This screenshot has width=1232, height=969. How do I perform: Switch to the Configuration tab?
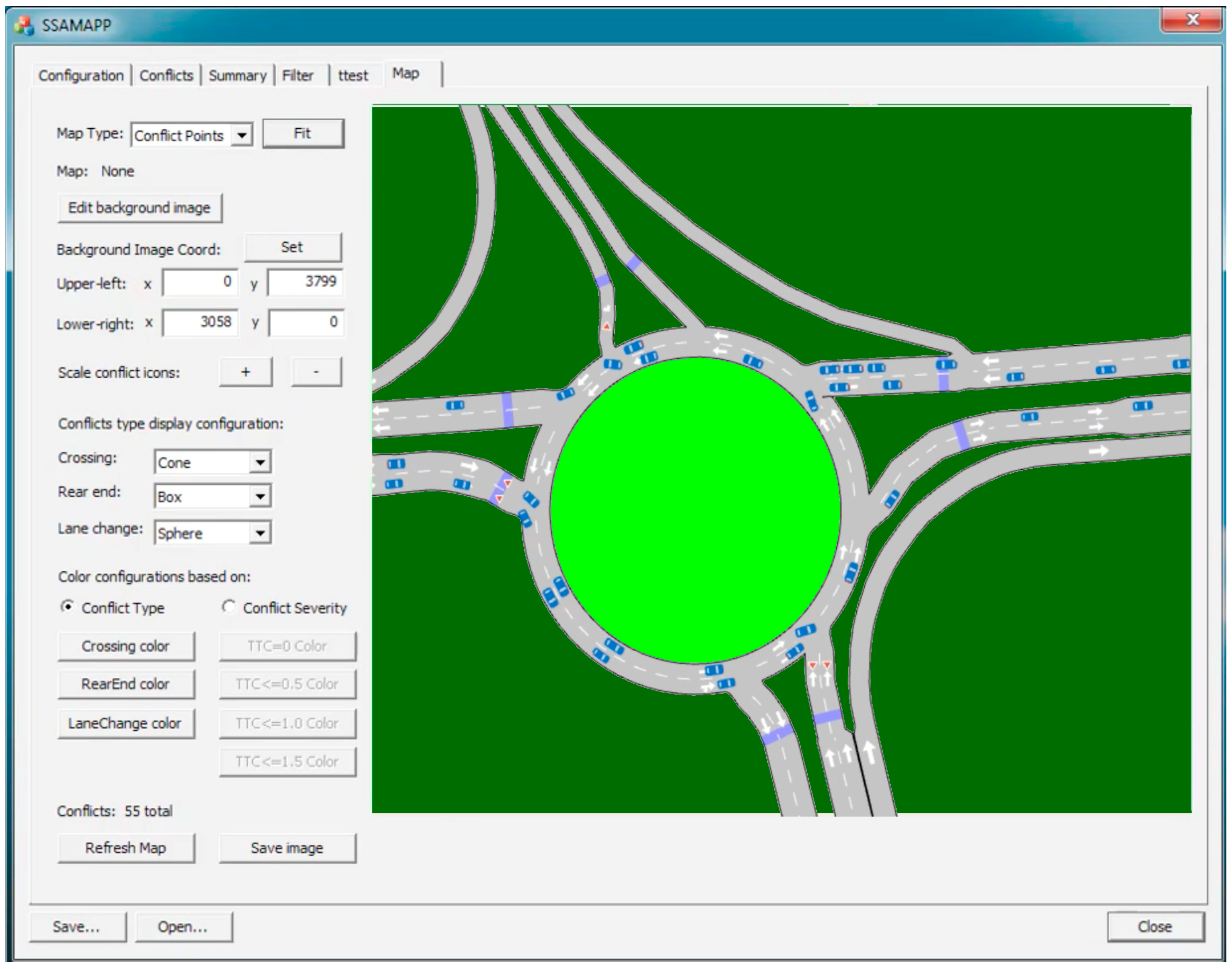81,75
